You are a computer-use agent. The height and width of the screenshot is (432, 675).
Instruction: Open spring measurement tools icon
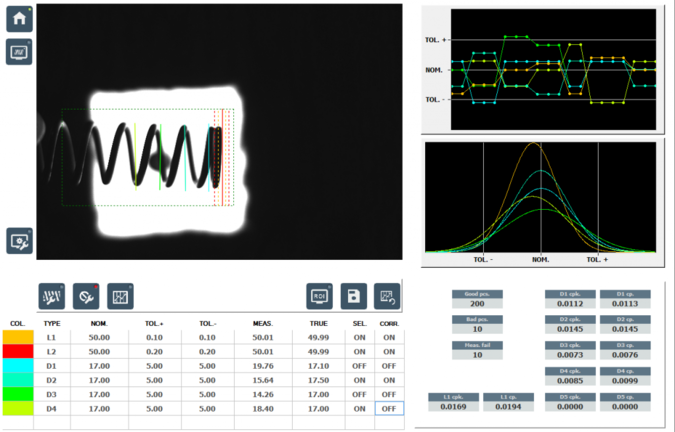click(52, 296)
